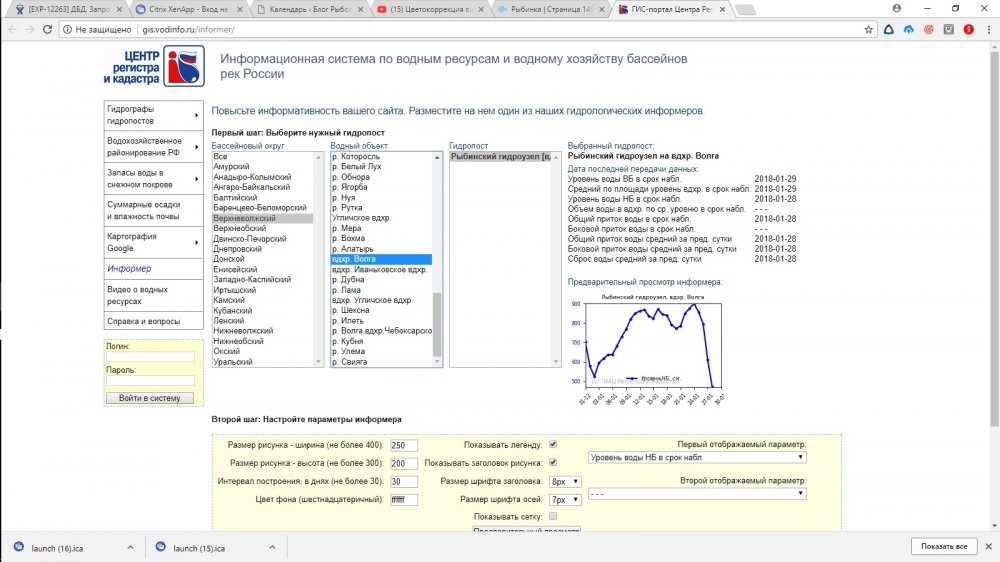Click the Центр регистра и кадастра logo
Viewport: 1000px width, 562px height.
point(154,66)
